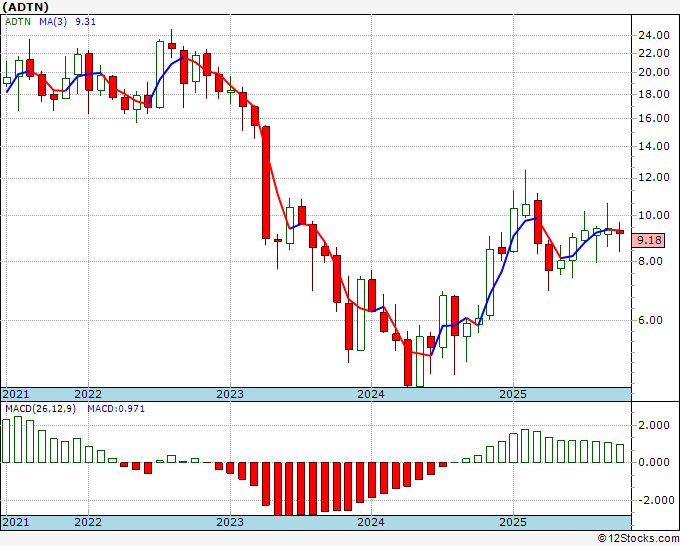This screenshot has width=680, height=546.
Task: Click the 24.00 price axis label
Action: pos(654,35)
